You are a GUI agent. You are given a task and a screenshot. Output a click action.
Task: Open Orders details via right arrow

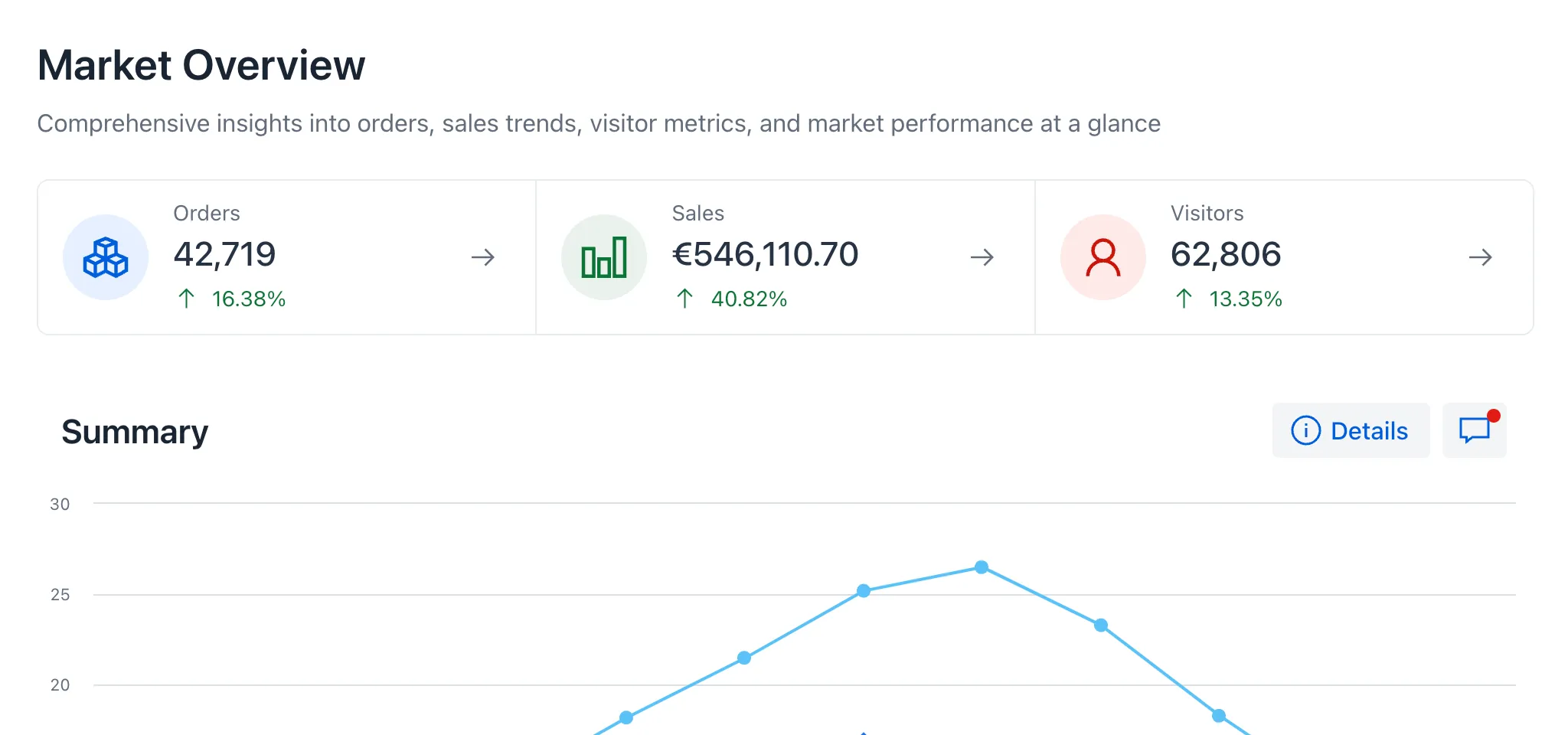click(x=483, y=257)
